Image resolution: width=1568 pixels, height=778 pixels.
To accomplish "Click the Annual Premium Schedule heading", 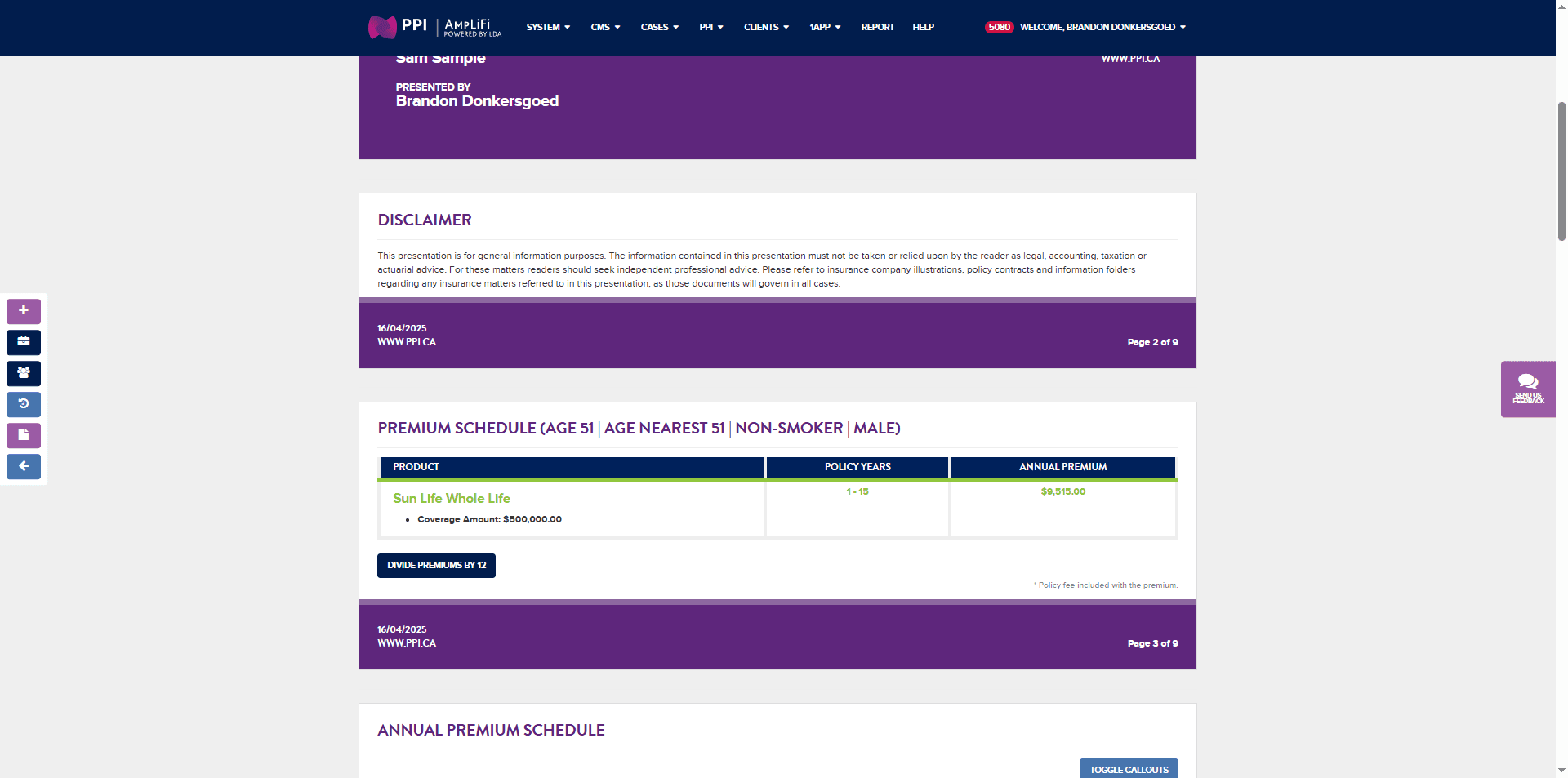I will 491,730.
